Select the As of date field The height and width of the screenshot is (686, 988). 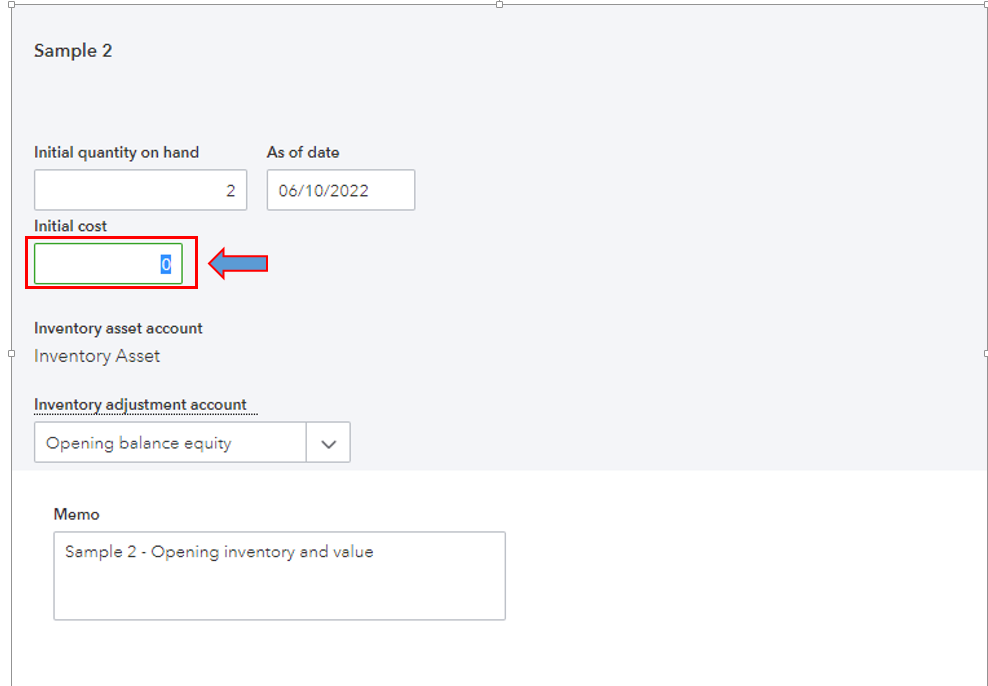[340, 190]
